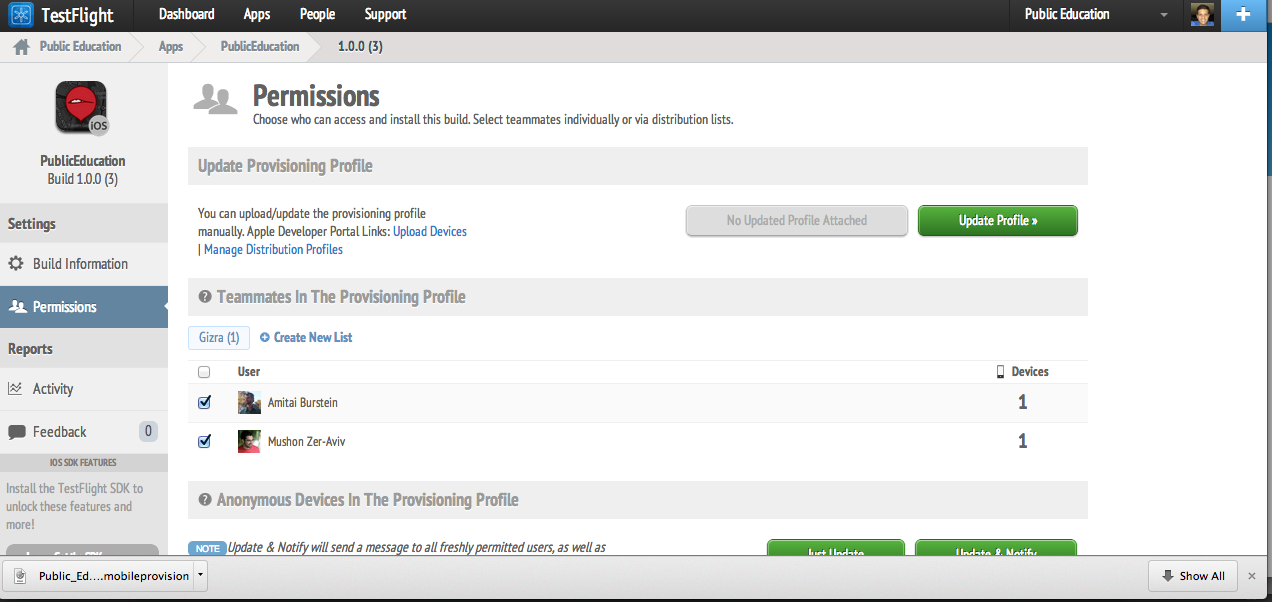Open Manage Distribution Profiles link
Screen dimensions: 1272x602
[x=273, y=250]
